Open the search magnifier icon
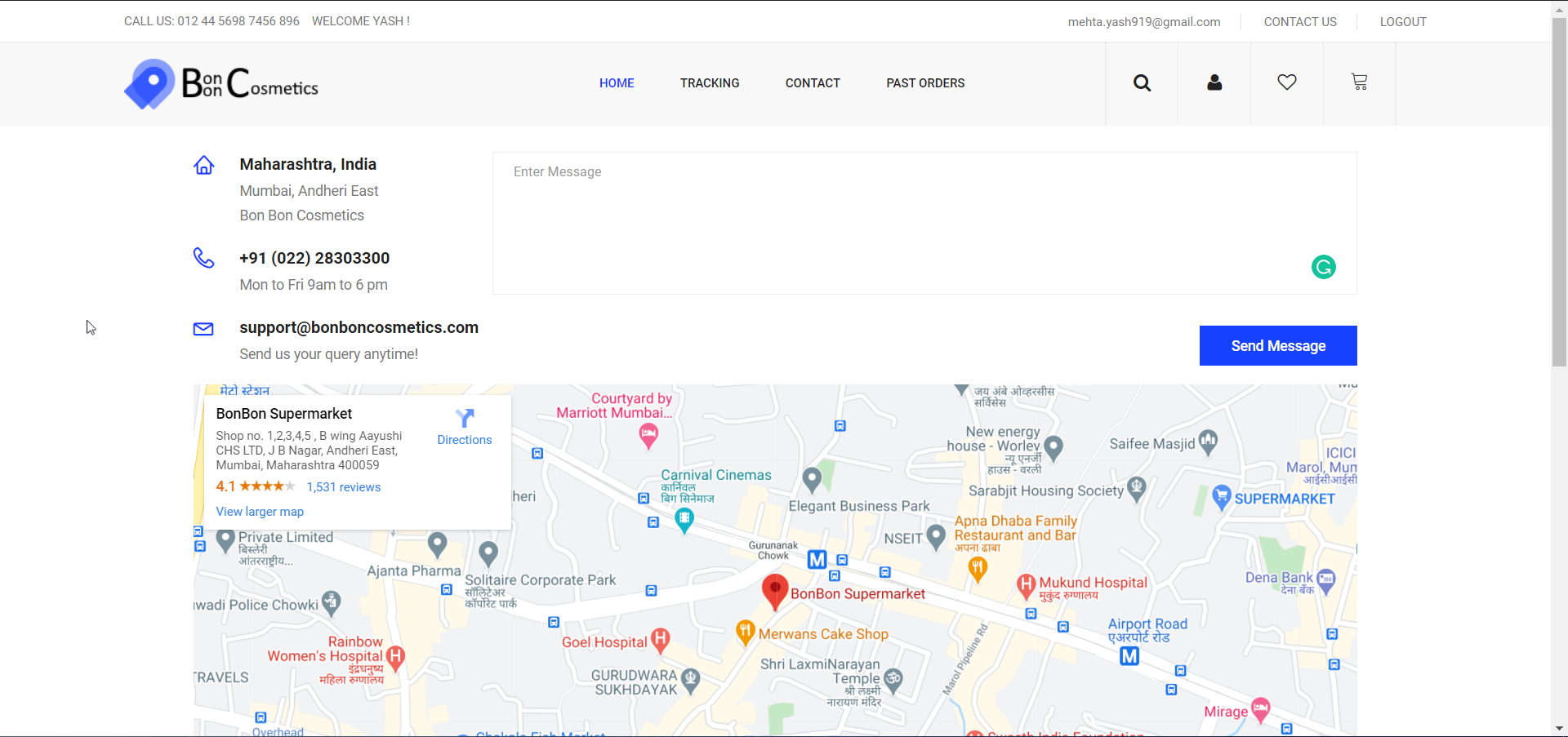 tap(1142, 82)
